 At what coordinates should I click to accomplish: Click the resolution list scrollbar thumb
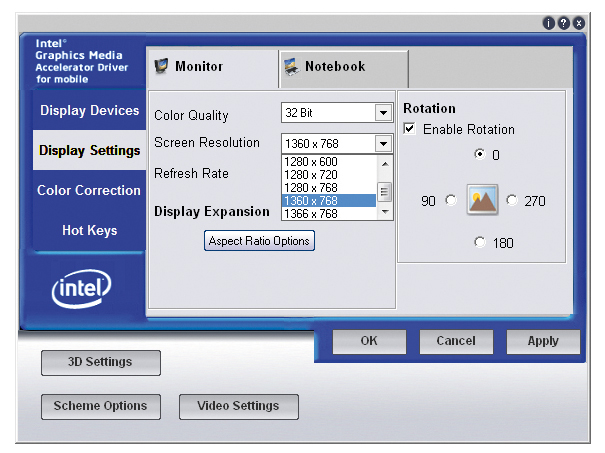point(384,191)
